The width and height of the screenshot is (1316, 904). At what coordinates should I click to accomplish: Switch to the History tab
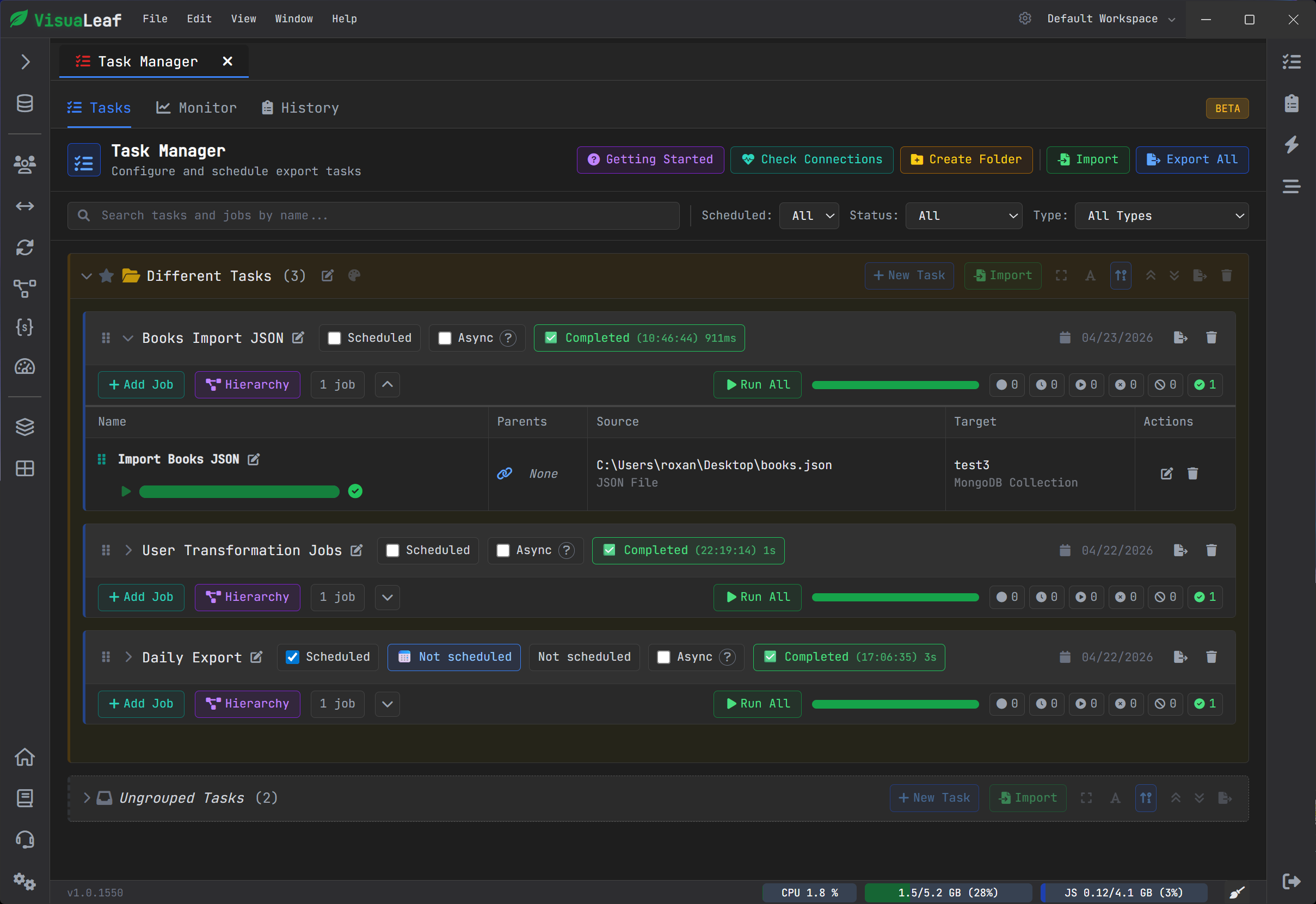click(300, 108)
